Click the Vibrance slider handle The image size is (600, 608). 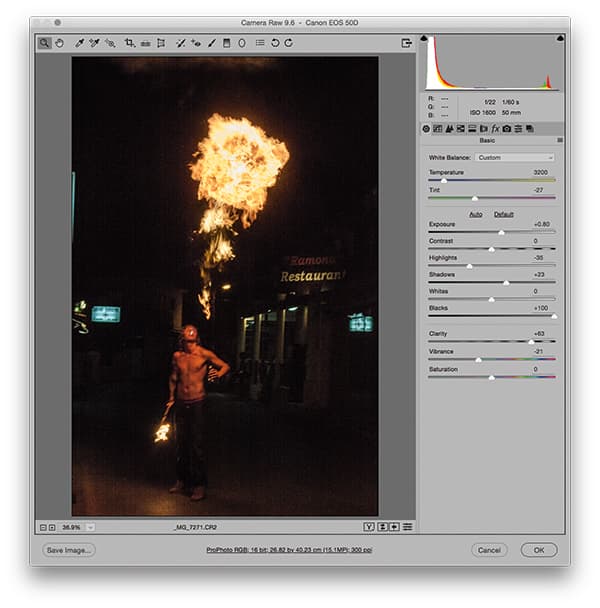click(479, 360)
